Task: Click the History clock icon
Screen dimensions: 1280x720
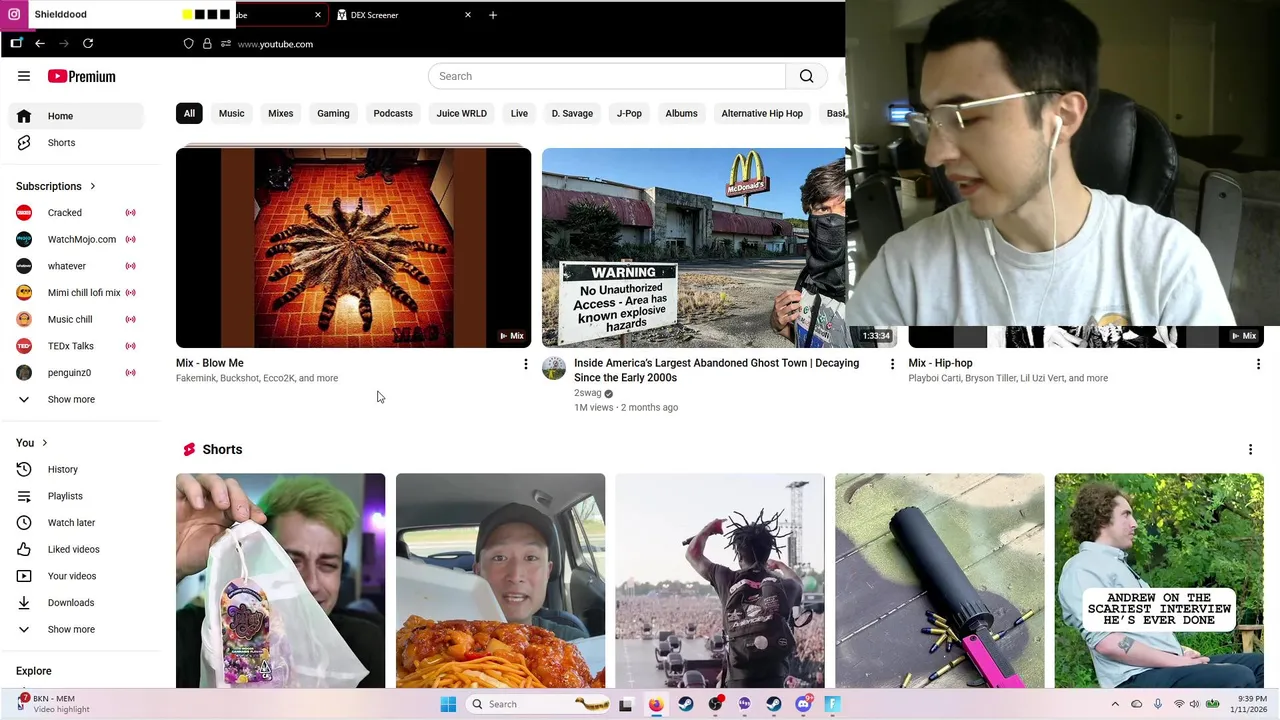Action: click(x=24, y=469)
